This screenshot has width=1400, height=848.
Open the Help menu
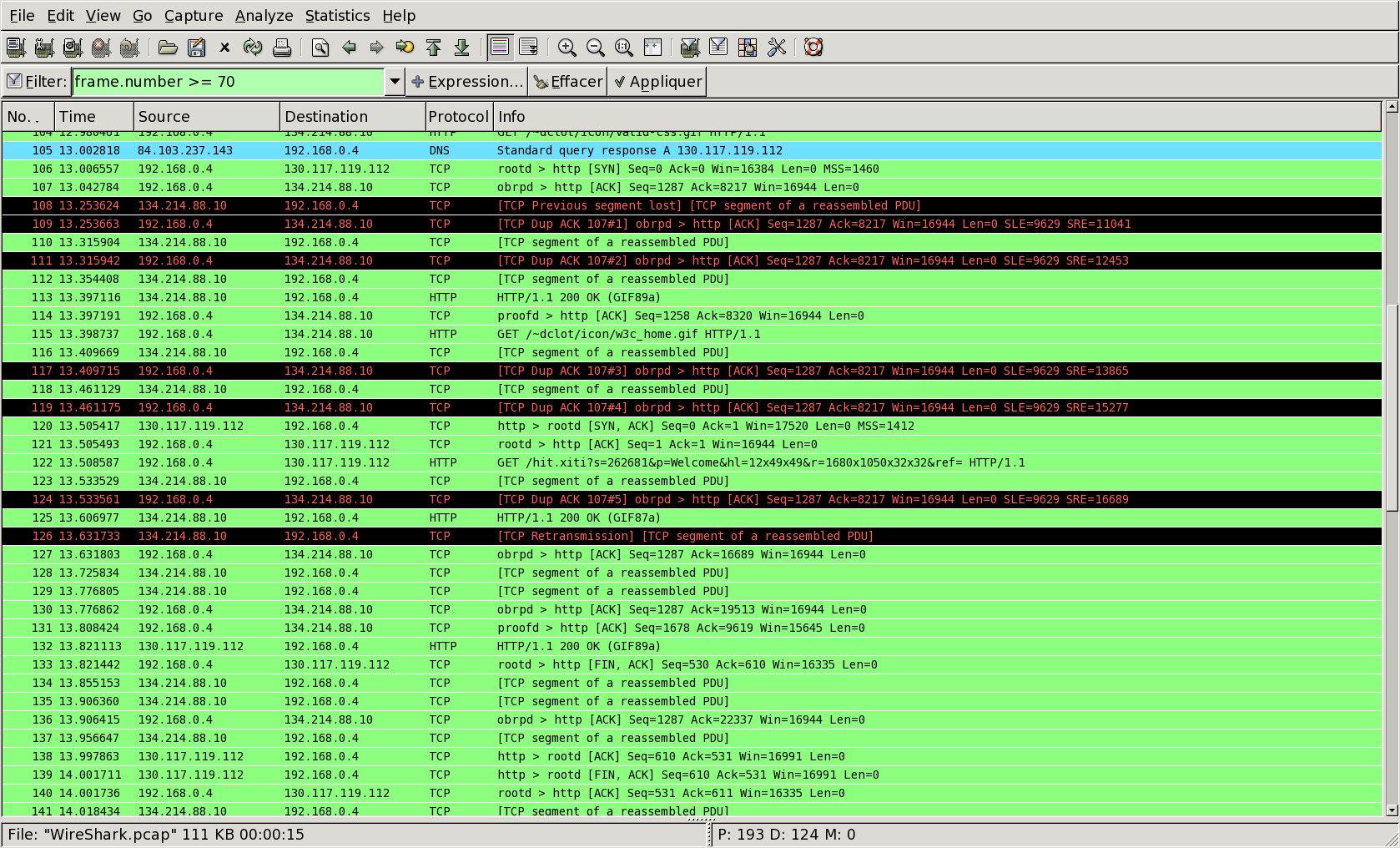pos(399,16)
